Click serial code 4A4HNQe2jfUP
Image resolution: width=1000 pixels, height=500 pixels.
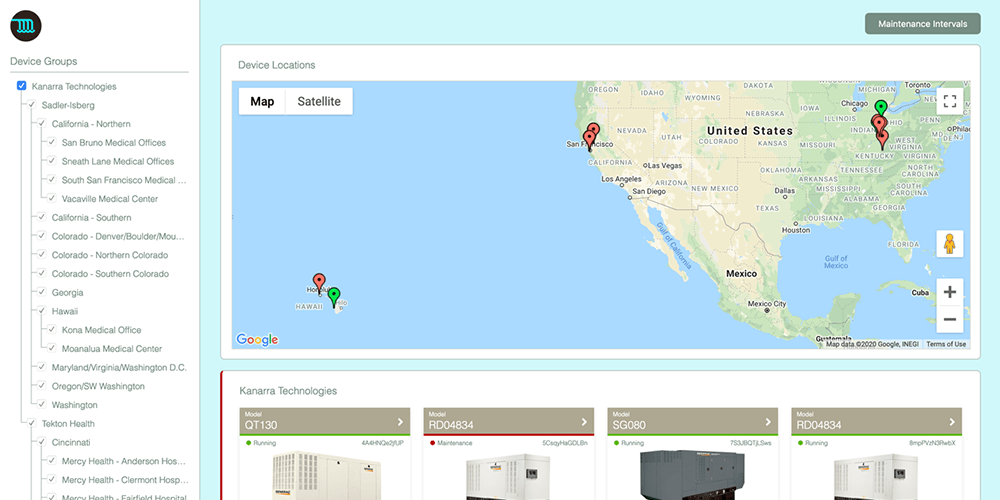[383, 443]
